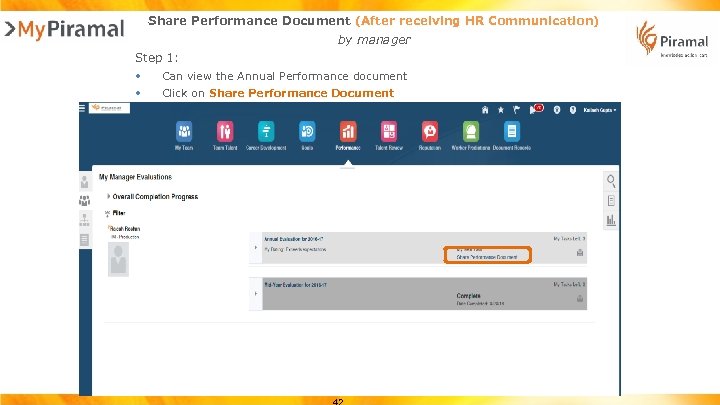
Task: Click the Date Completed text in Mid-Year row
Action: click(x=480, y=304)
